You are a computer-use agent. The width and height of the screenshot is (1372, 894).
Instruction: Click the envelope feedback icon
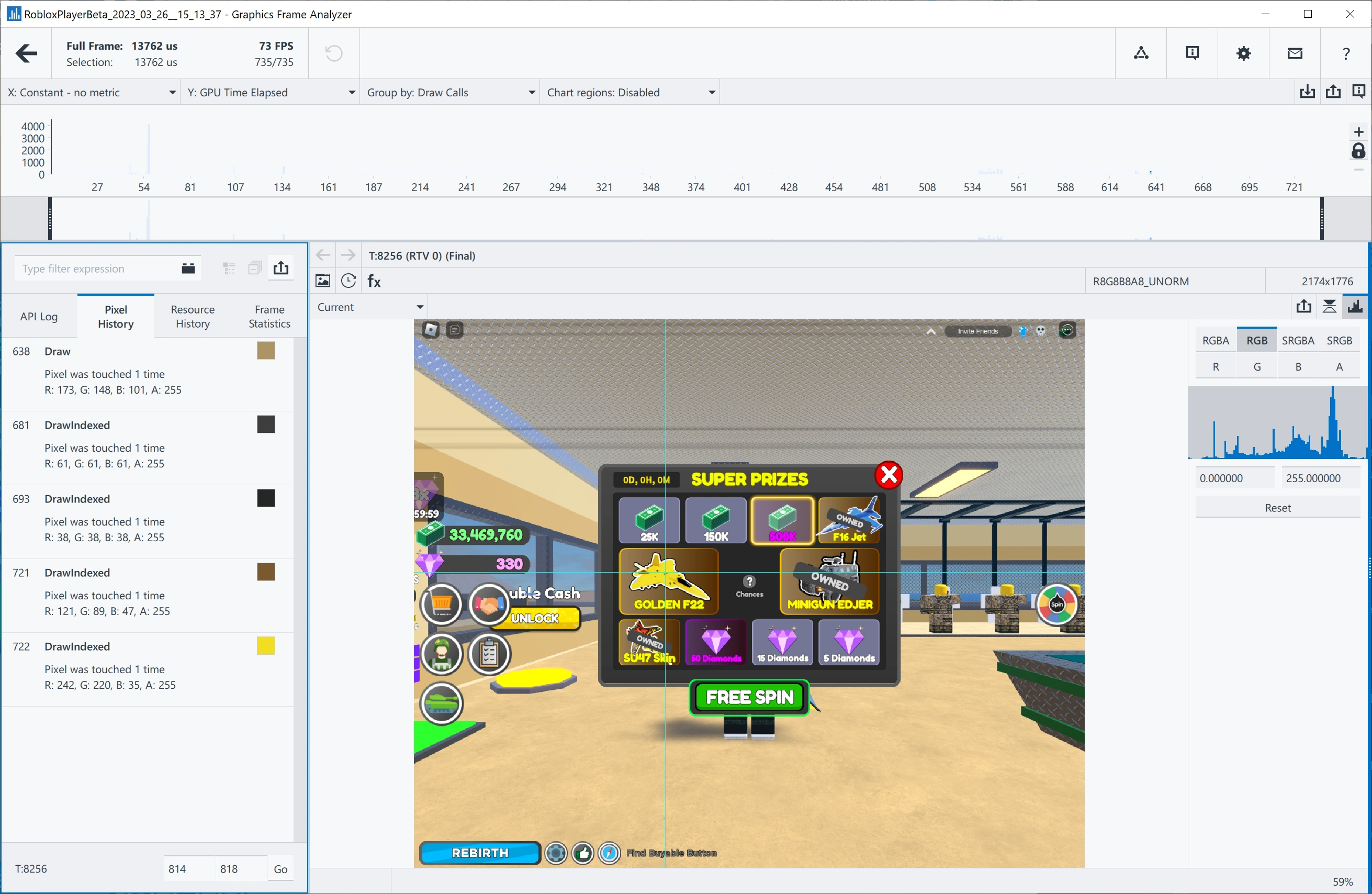point(1295,53)
